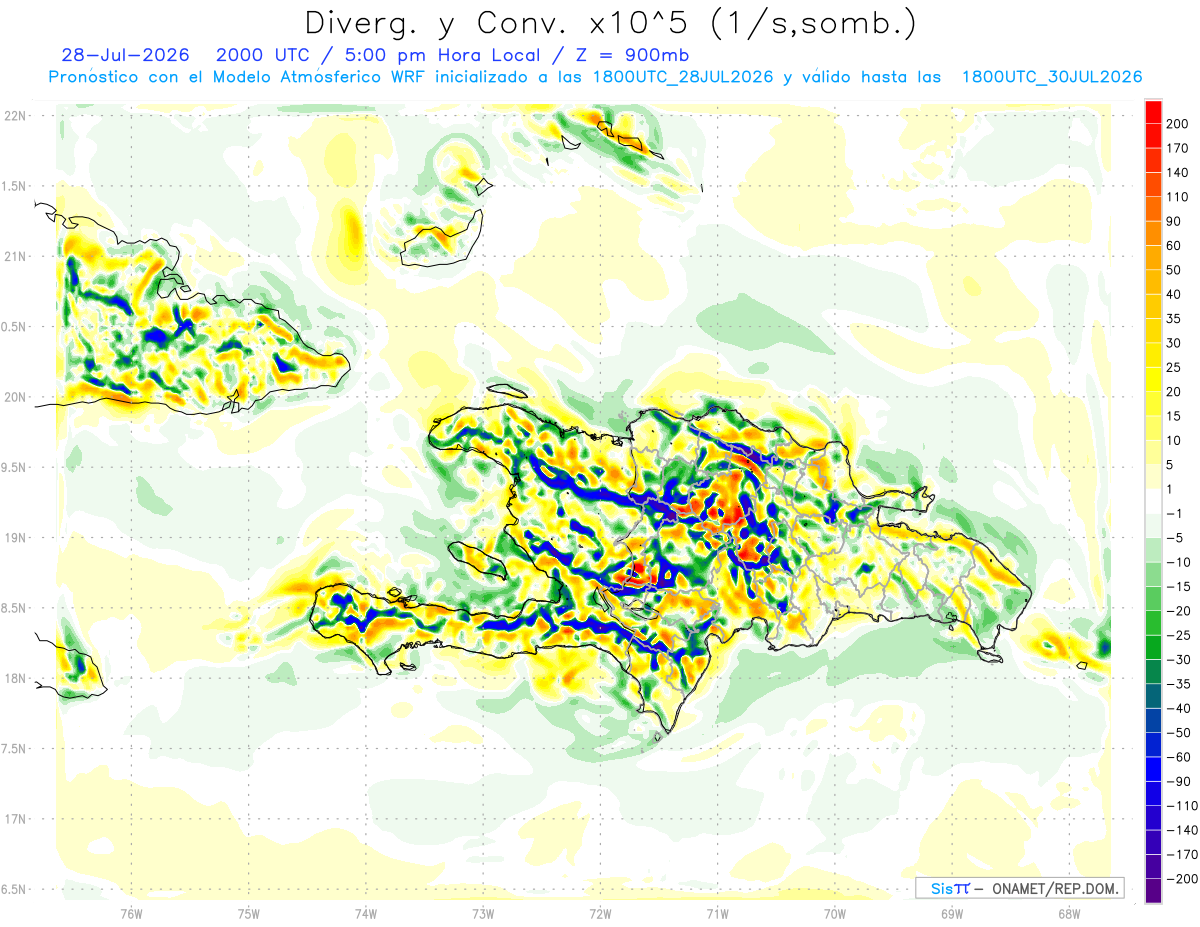Select the white swatch between -1 and 1
The width and height of the screenshot is (1200, 927).
1153,501
